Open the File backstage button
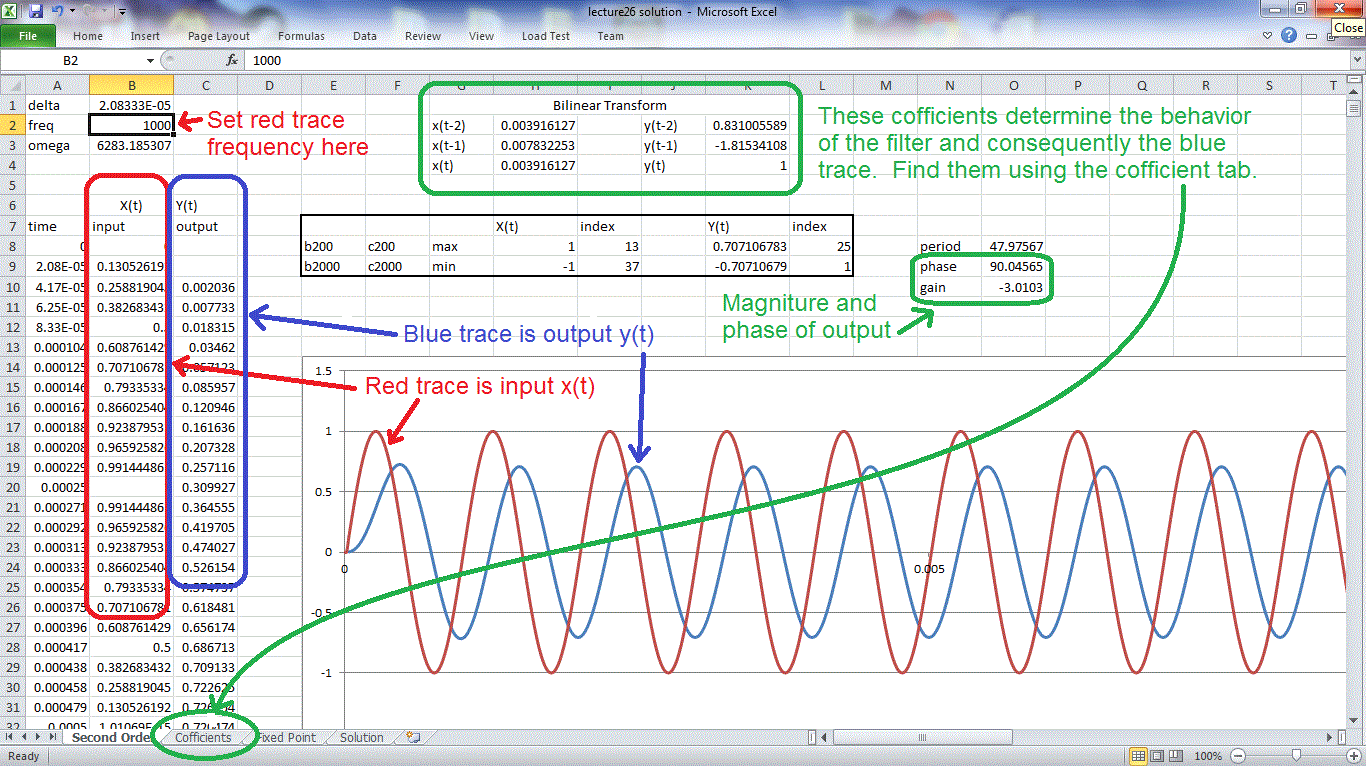The width and height of the screenshot is (1368, 766). (x=28, y=36)
